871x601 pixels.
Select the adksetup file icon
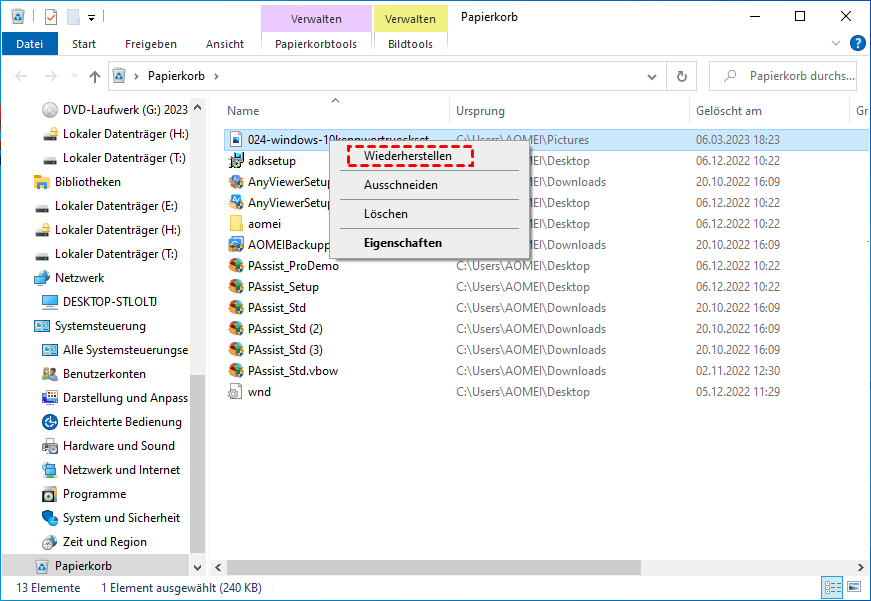coord(236,161)
